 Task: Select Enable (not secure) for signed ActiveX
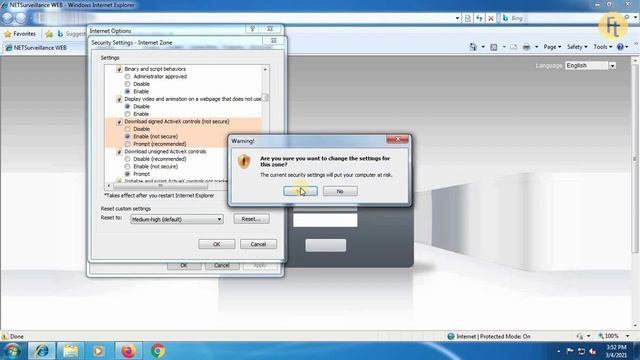click(x=127, y=136)
